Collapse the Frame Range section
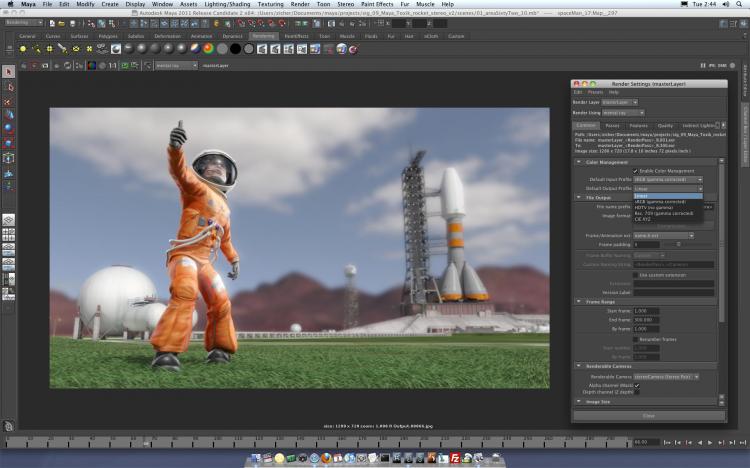Screen dimensions: 750x468 [x=579, y=301]
